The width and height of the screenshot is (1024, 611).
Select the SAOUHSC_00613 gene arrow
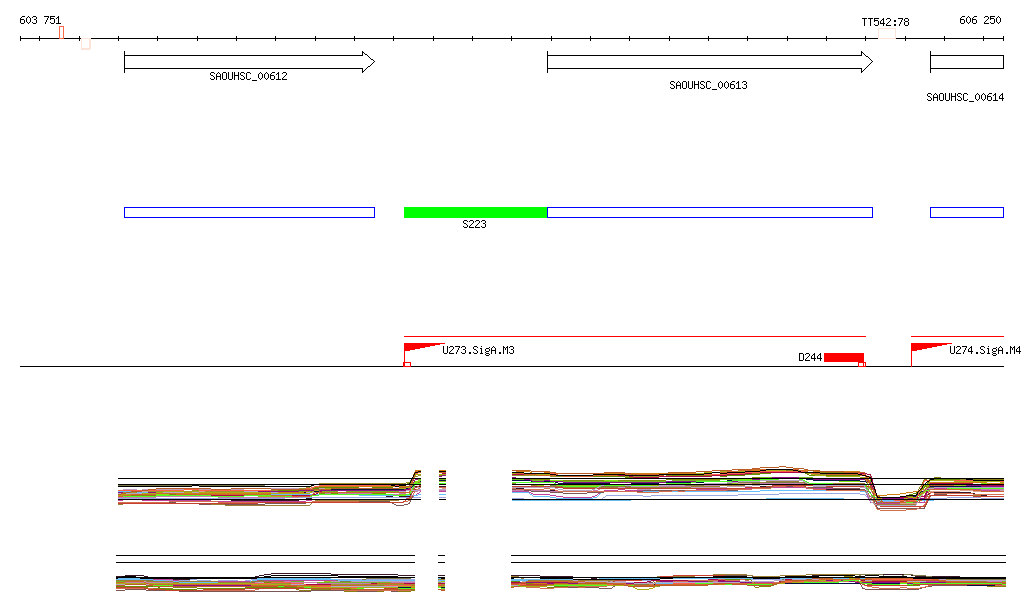(709, 62)
